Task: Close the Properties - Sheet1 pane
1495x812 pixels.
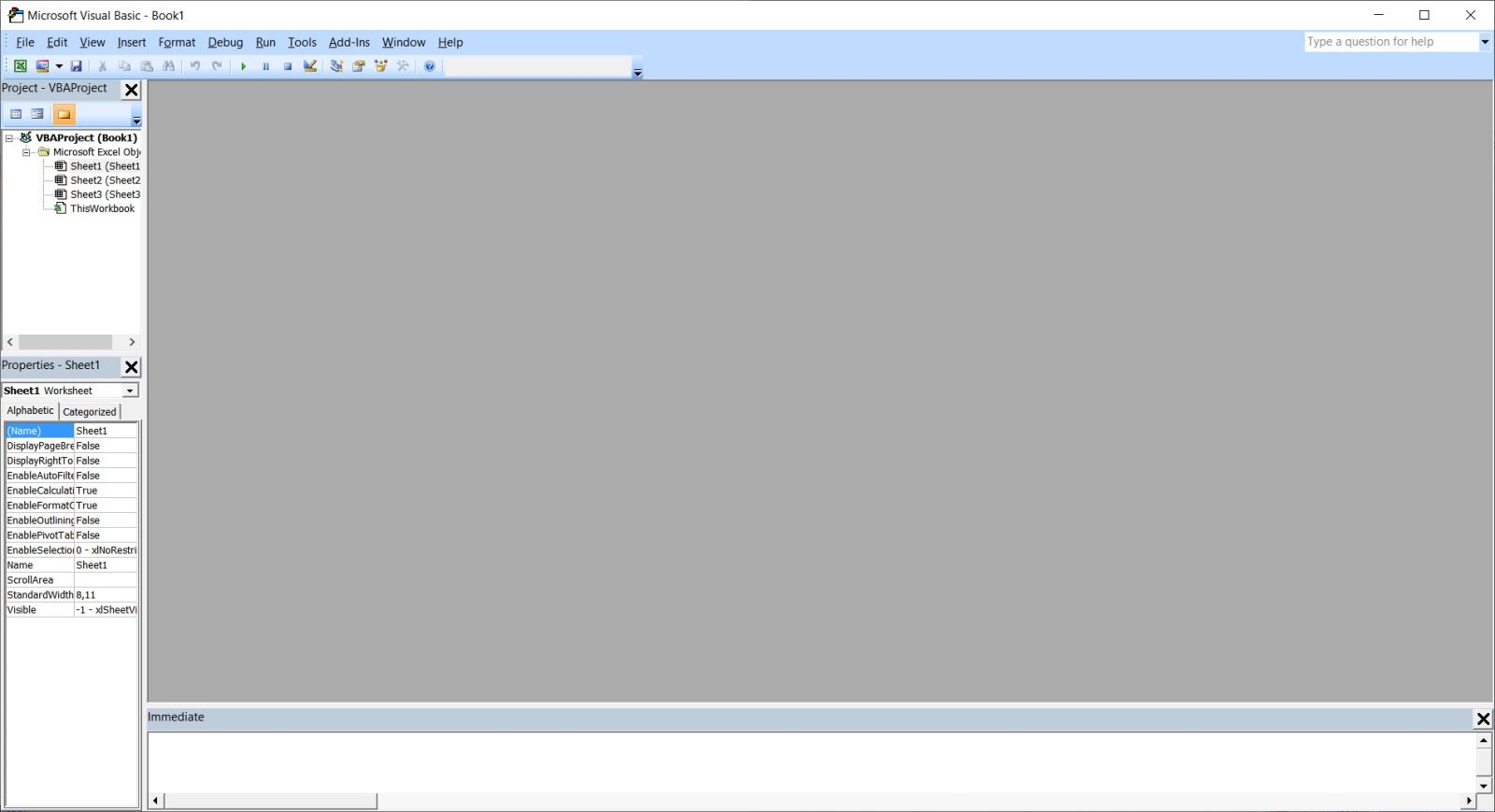Action: (132, 367)
